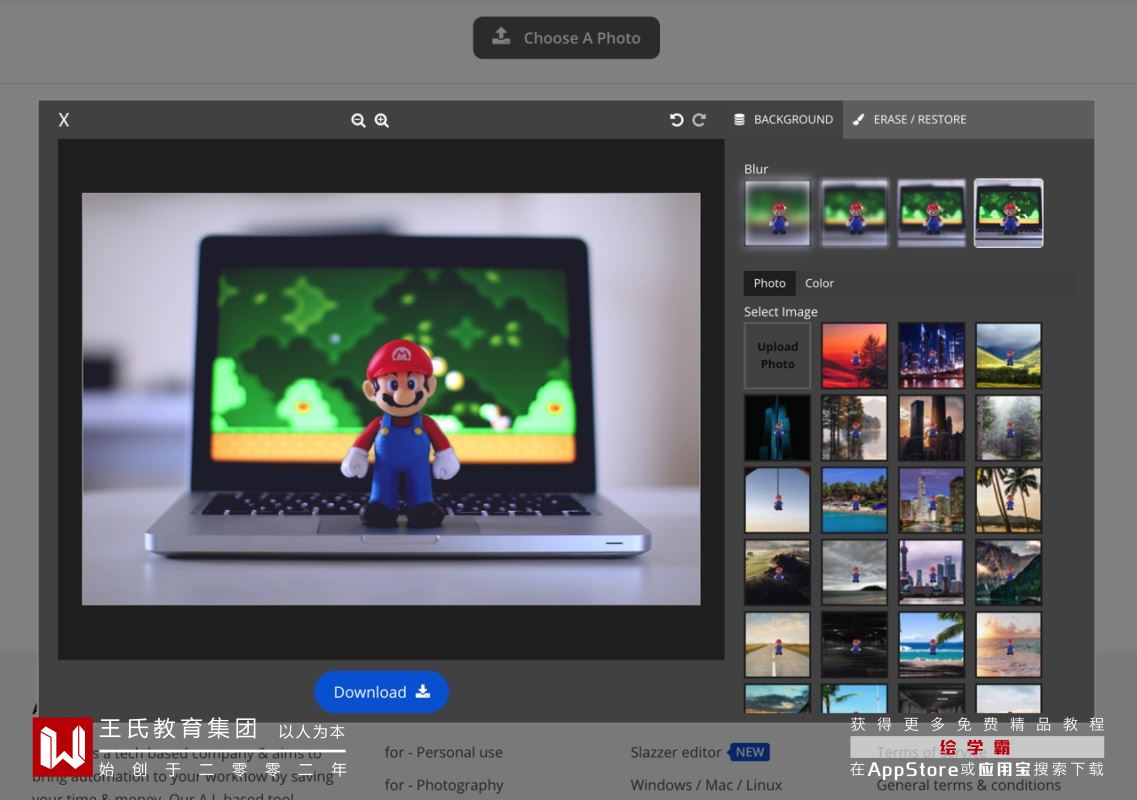Select the green valley background image
Viewport: 1137px width, 800px height.
click(1009, 355)
